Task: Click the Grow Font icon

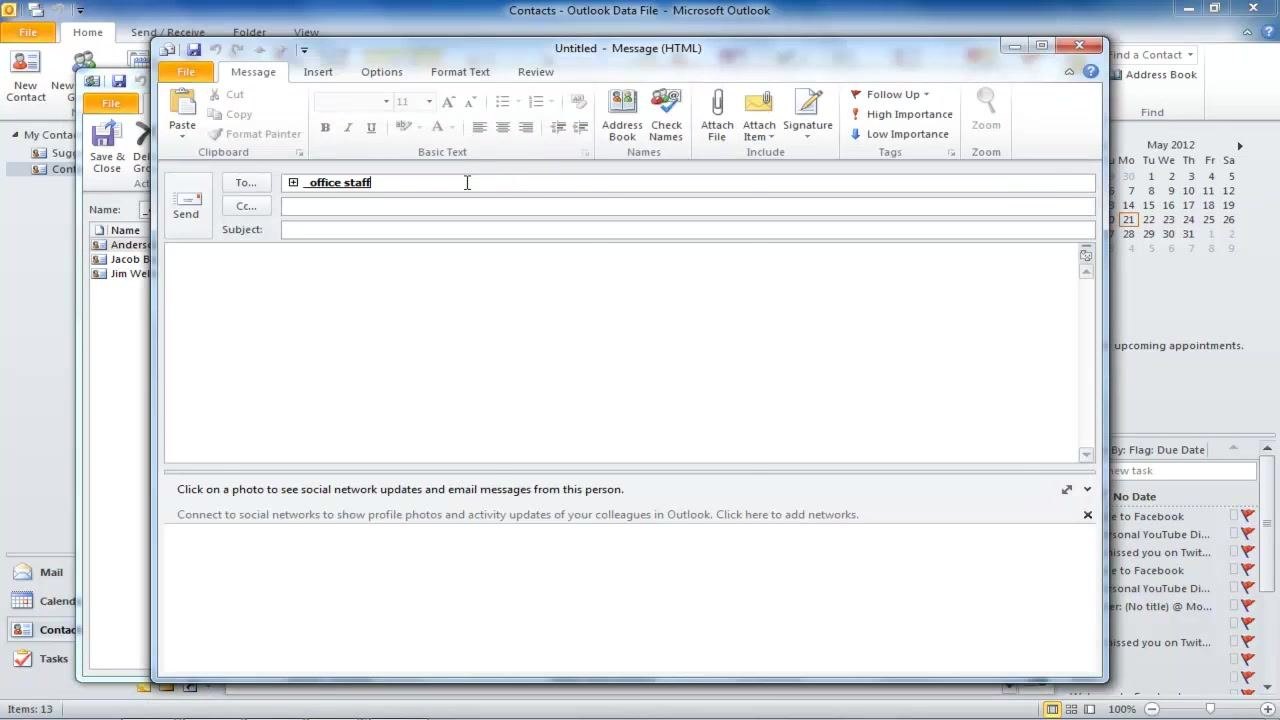Action: 448,102
